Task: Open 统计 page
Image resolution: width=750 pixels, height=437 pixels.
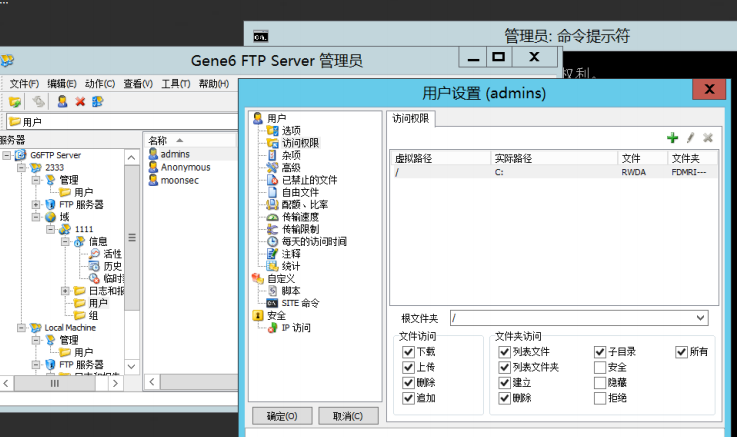Action: pyautogui.click(x=291, y=266)
